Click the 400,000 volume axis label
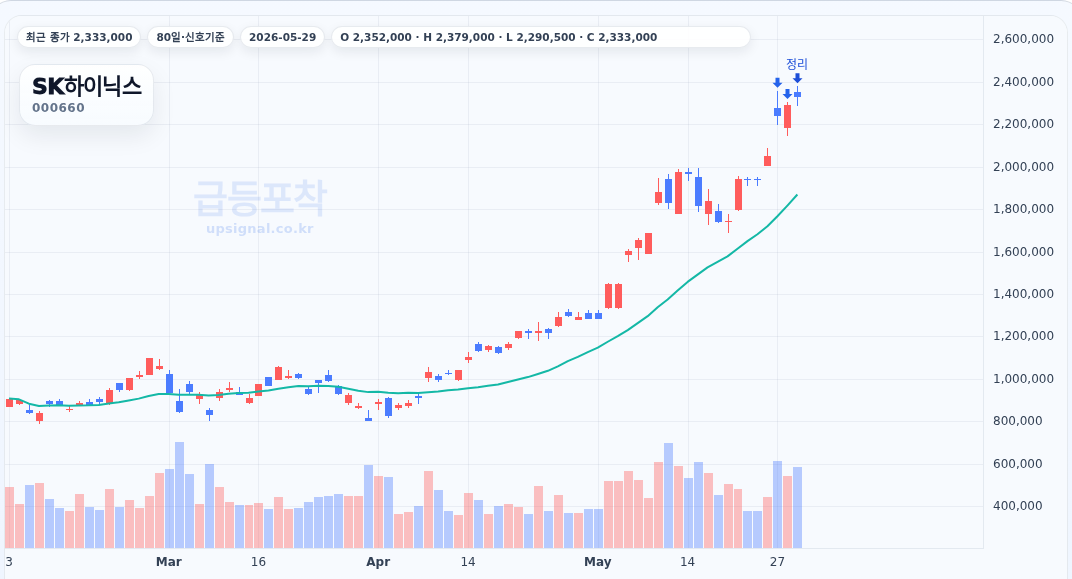This screenshot has width=1072, height=579. point(1017,506)
